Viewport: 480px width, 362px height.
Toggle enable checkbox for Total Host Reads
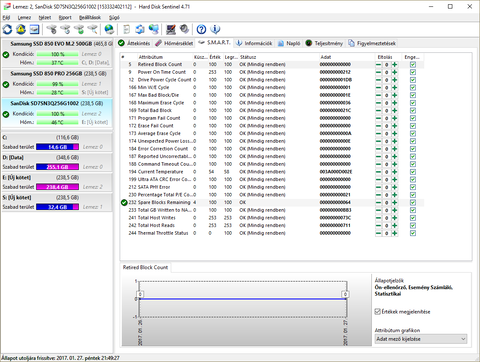click(x=413, y=225)
